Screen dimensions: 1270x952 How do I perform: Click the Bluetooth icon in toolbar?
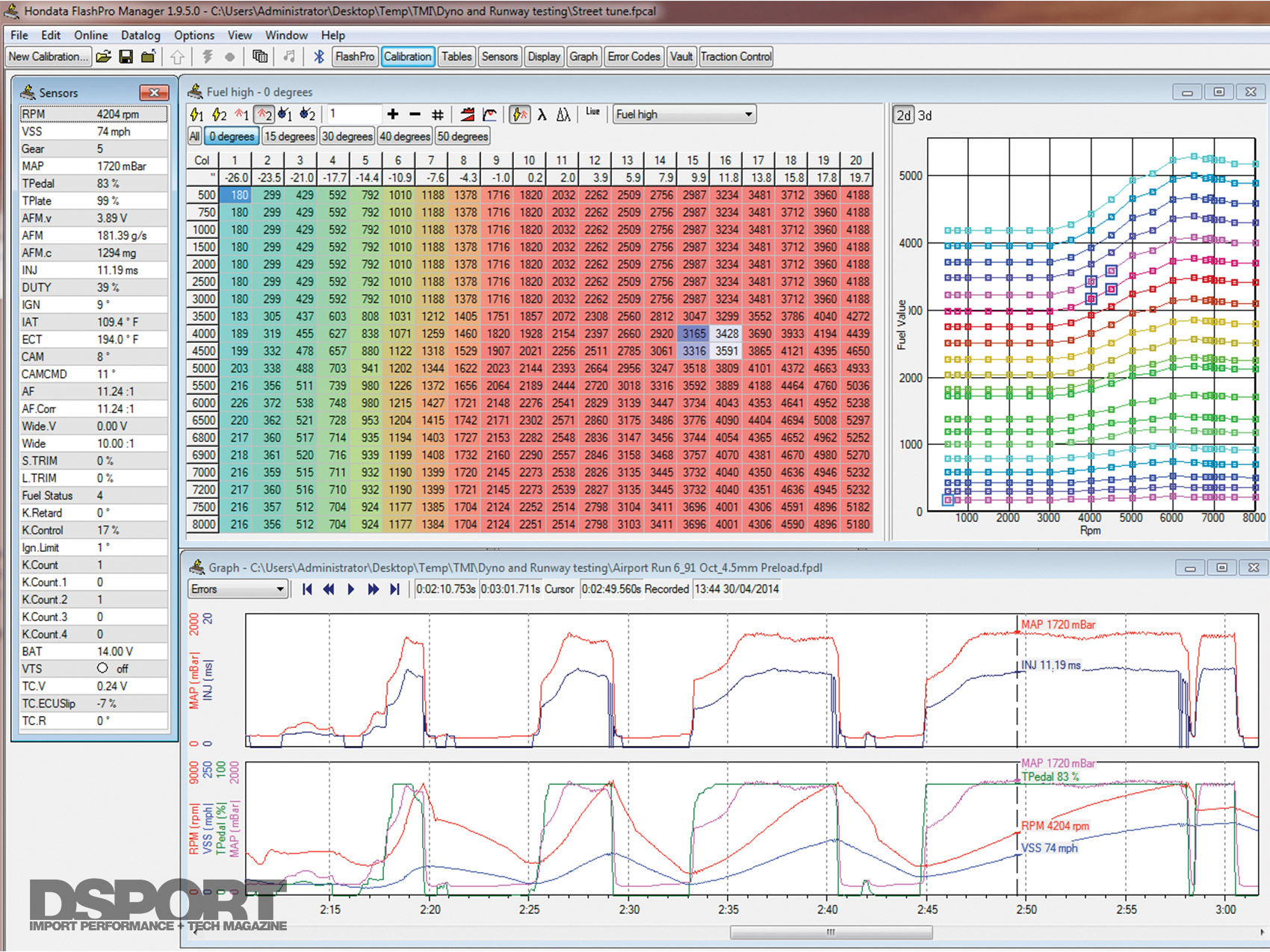[319, 57]
